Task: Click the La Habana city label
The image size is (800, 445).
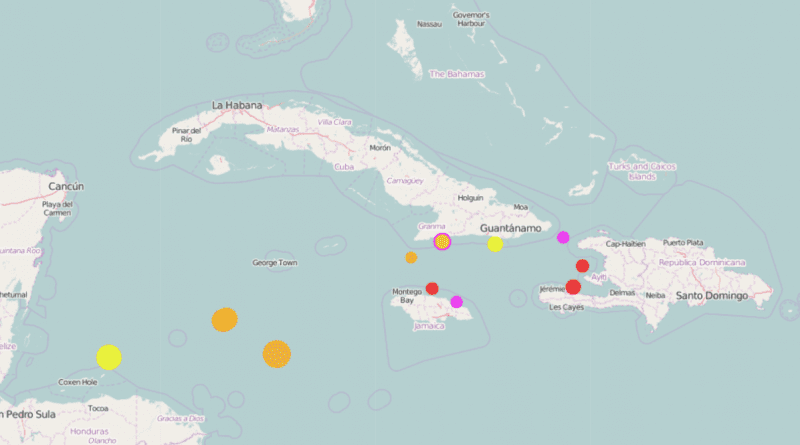Action: (x=237, y=105)
